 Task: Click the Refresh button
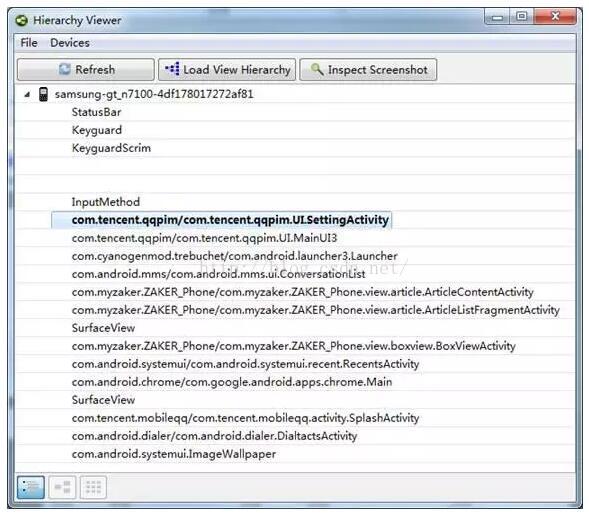point(86,70)
